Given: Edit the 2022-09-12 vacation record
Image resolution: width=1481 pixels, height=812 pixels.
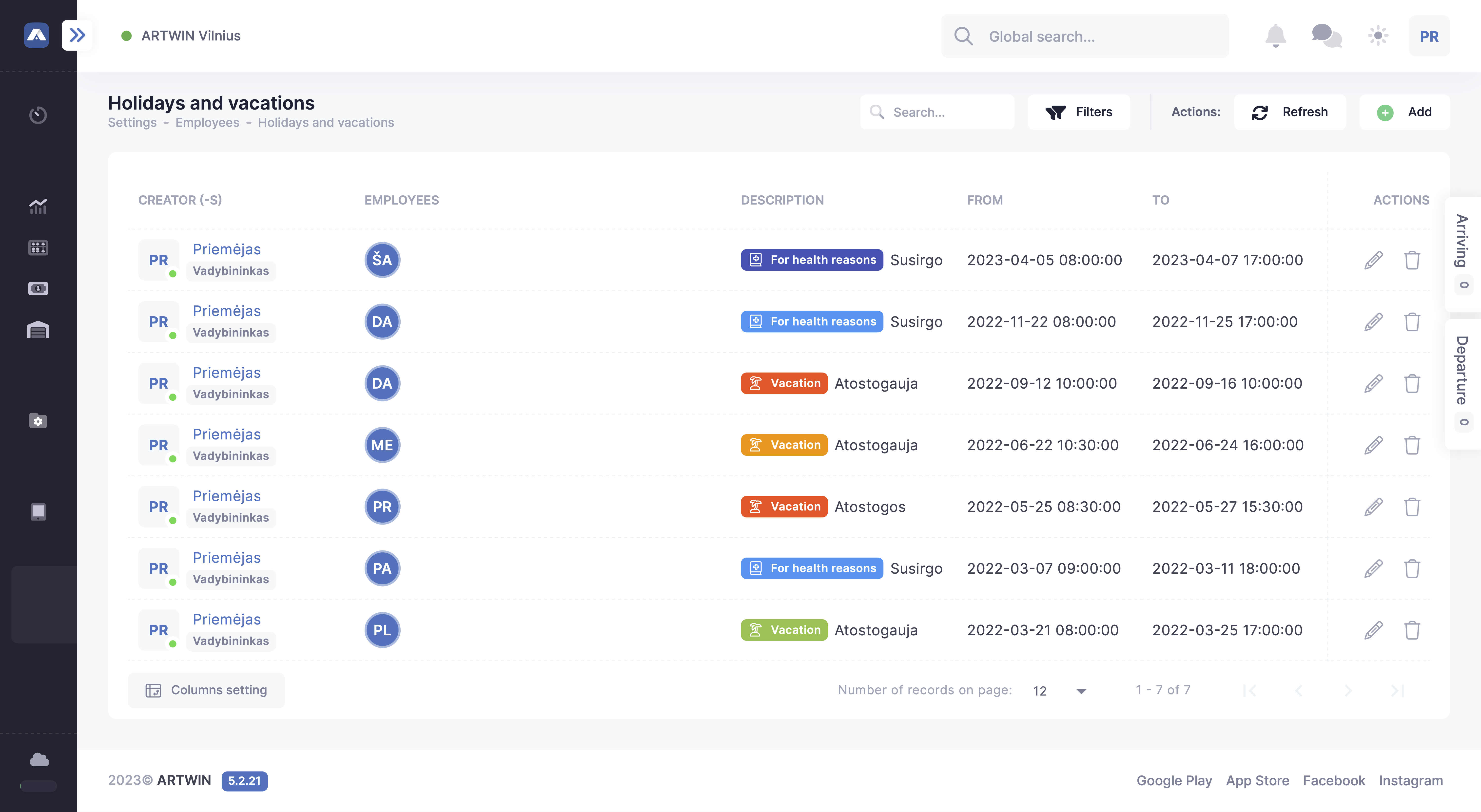Looking at the screenshot, I should 1373,383.
